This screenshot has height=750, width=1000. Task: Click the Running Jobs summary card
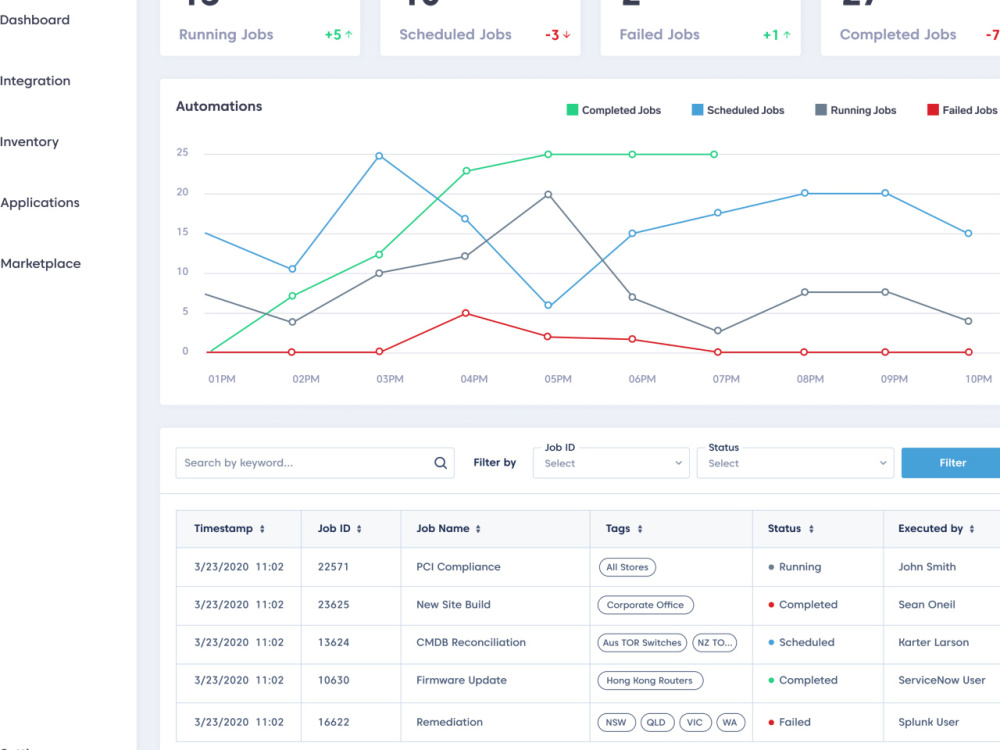[260, 28]
